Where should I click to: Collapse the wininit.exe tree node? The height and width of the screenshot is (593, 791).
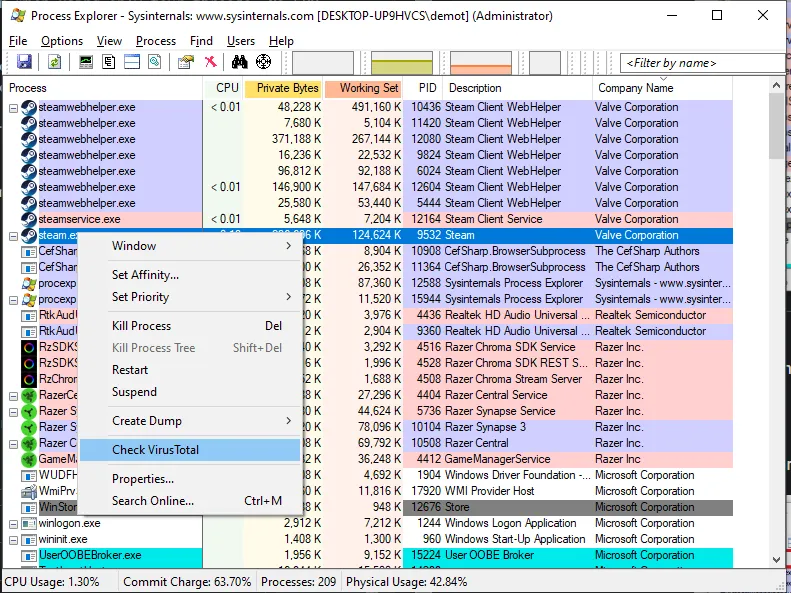pos(14,540)
